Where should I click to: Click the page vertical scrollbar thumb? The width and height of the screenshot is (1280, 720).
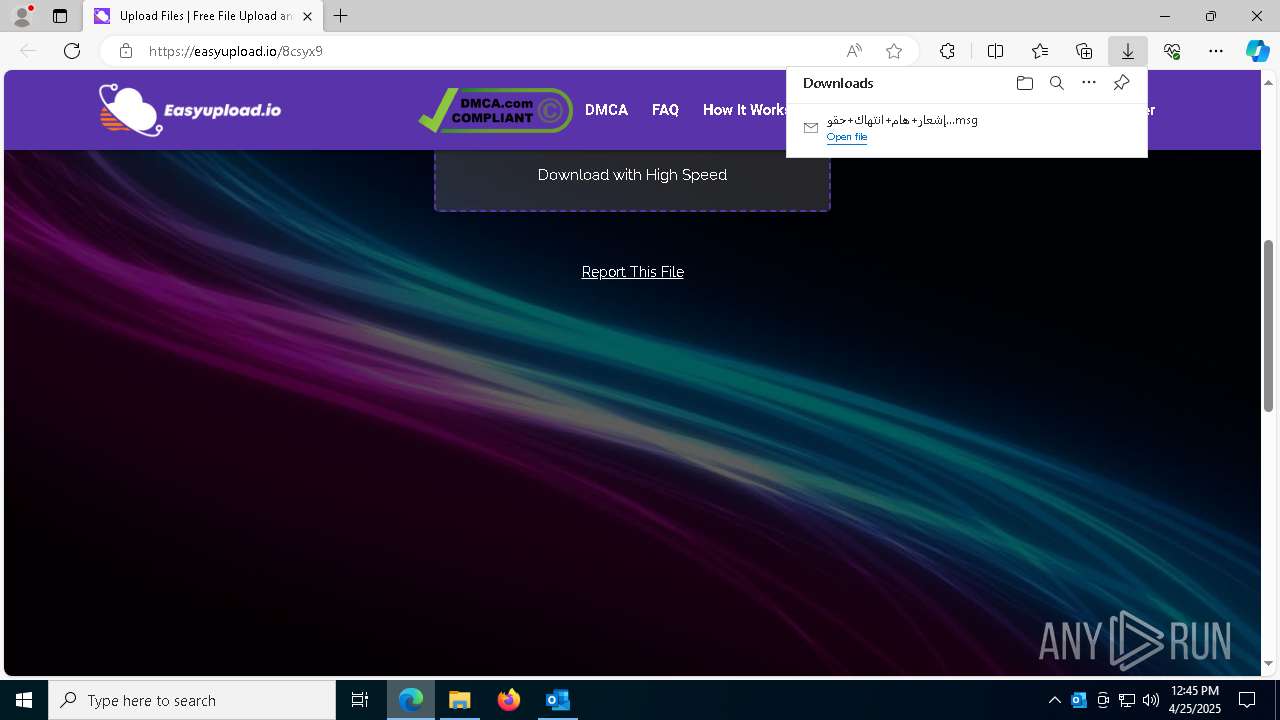[x=1268, y=325]
